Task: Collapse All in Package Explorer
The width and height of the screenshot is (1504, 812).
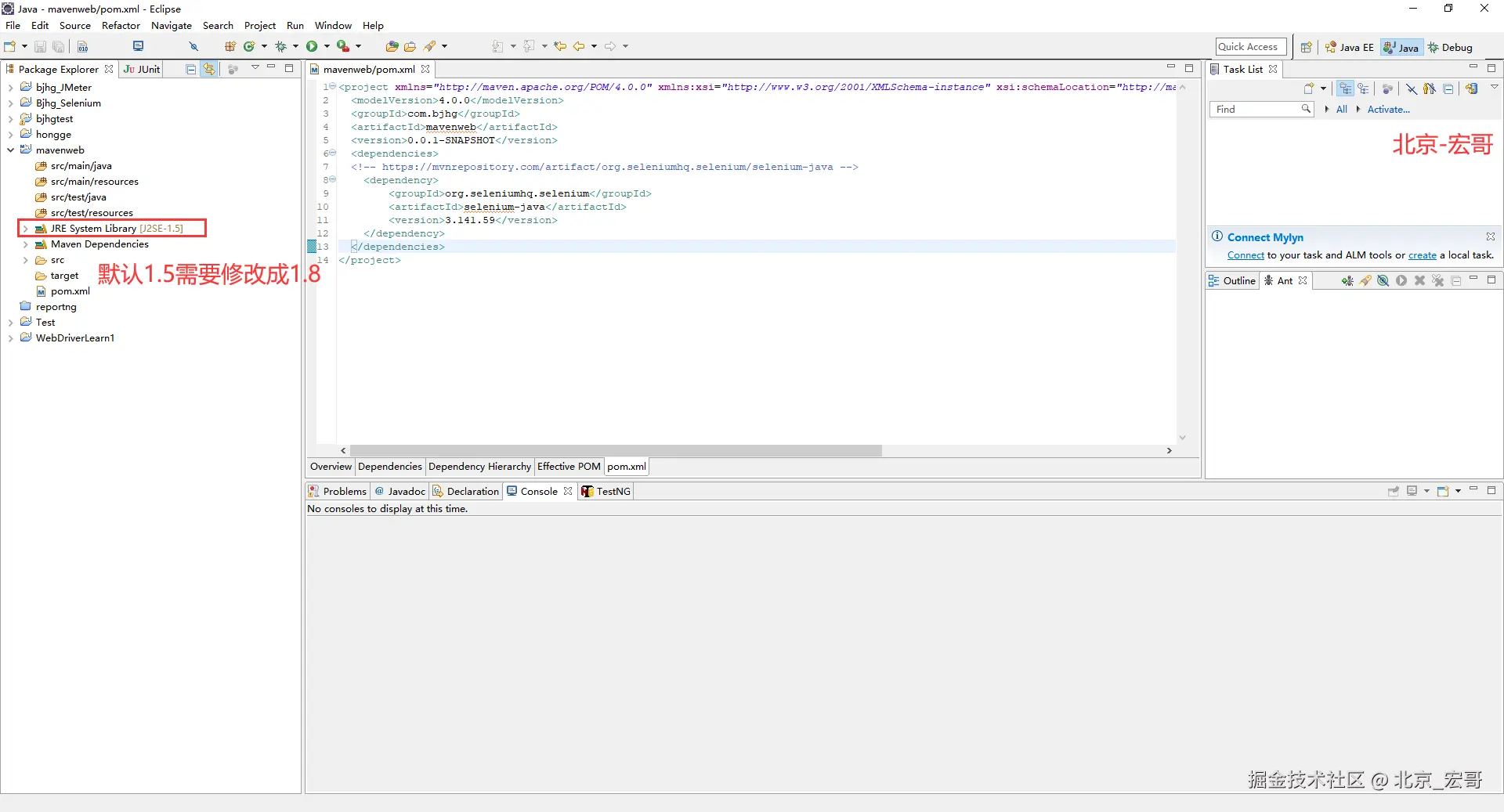Action: (x=190, y=70)
